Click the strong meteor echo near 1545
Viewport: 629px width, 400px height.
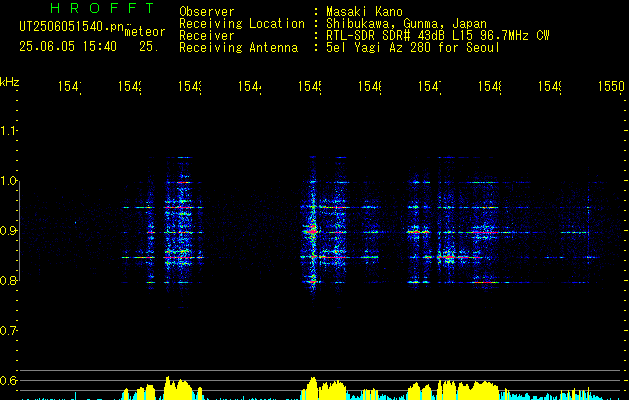click(x=312, y=231)
